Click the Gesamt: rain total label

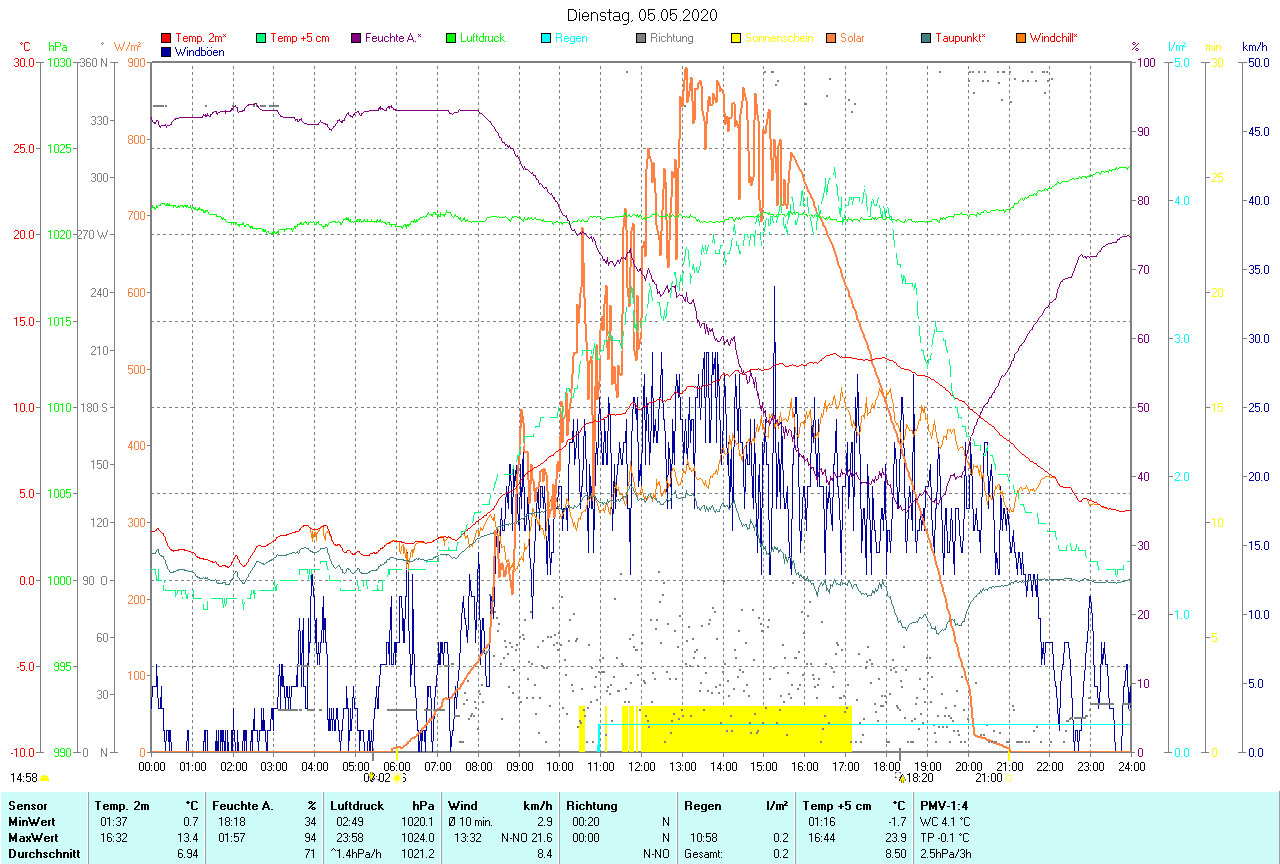pos(703,854)
